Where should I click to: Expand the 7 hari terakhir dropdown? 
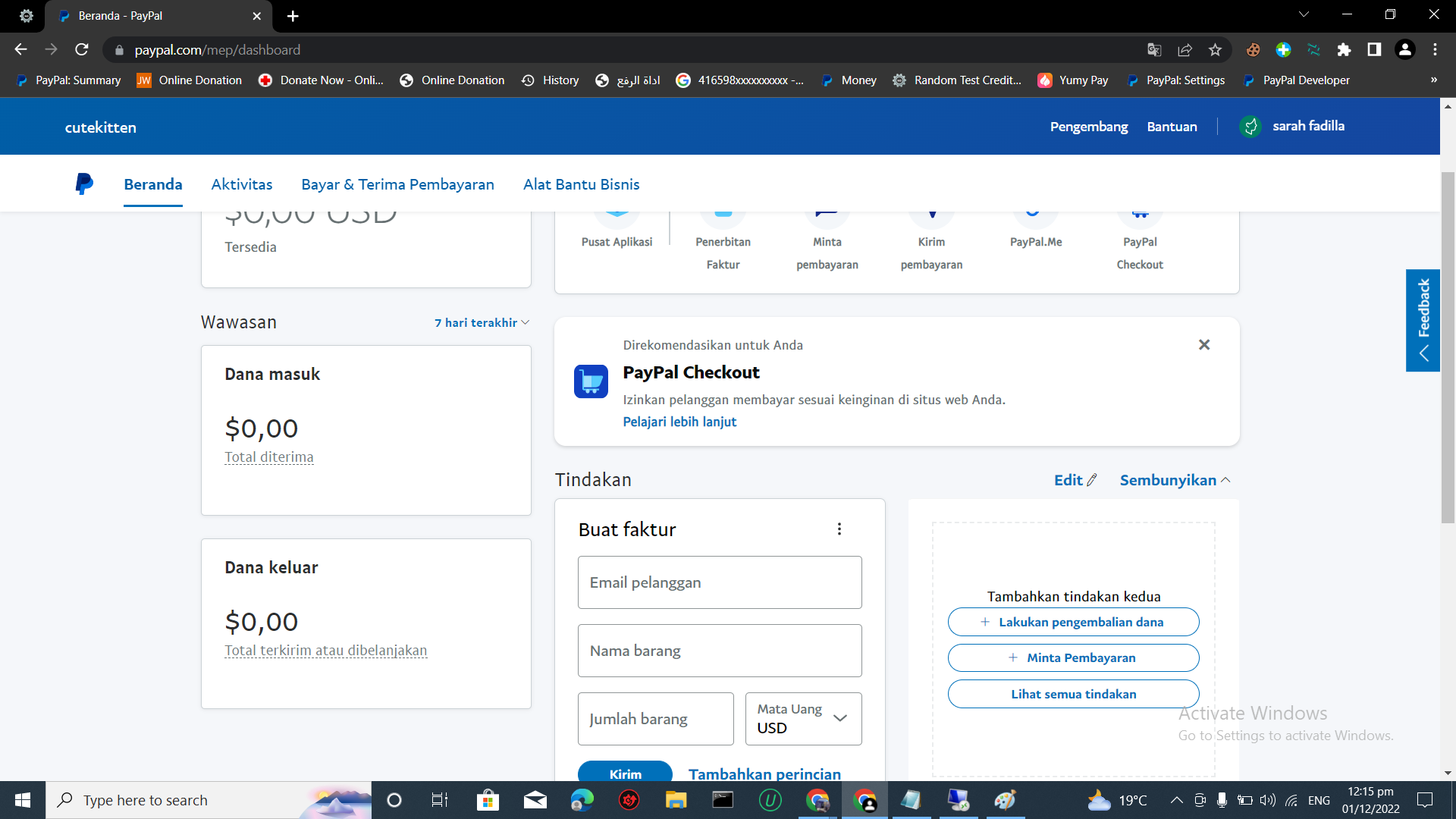482,323
